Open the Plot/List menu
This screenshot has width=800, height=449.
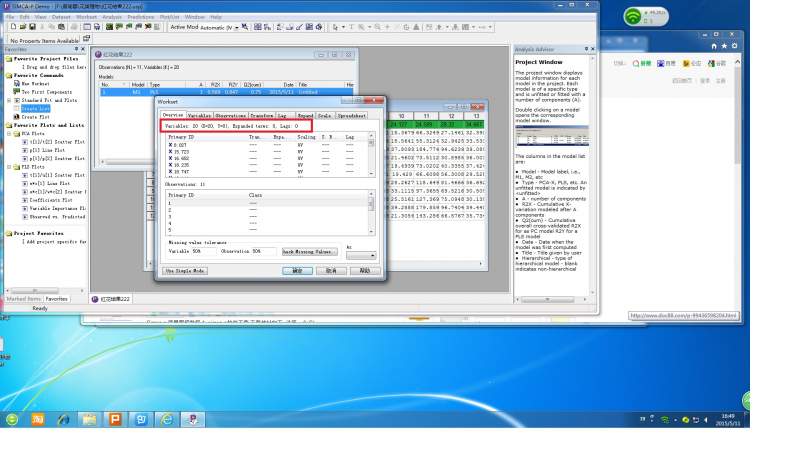pos(170,17)
